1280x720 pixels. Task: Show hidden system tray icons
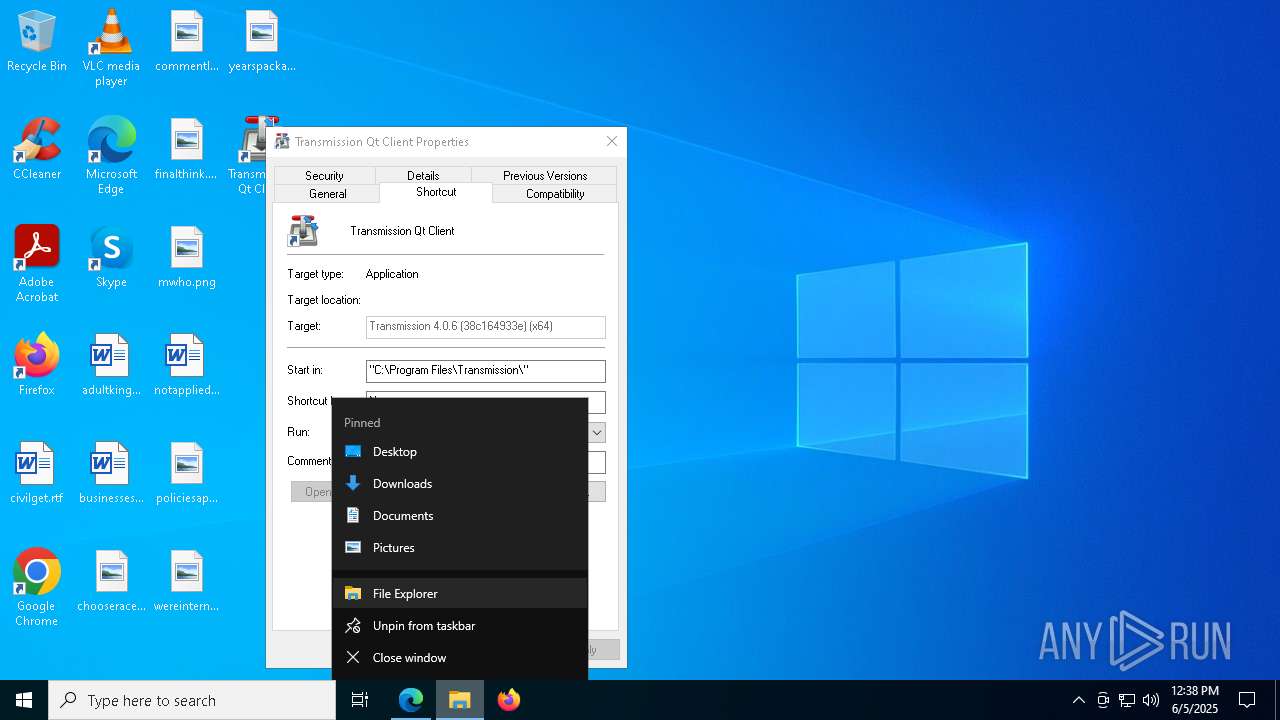1078,700
